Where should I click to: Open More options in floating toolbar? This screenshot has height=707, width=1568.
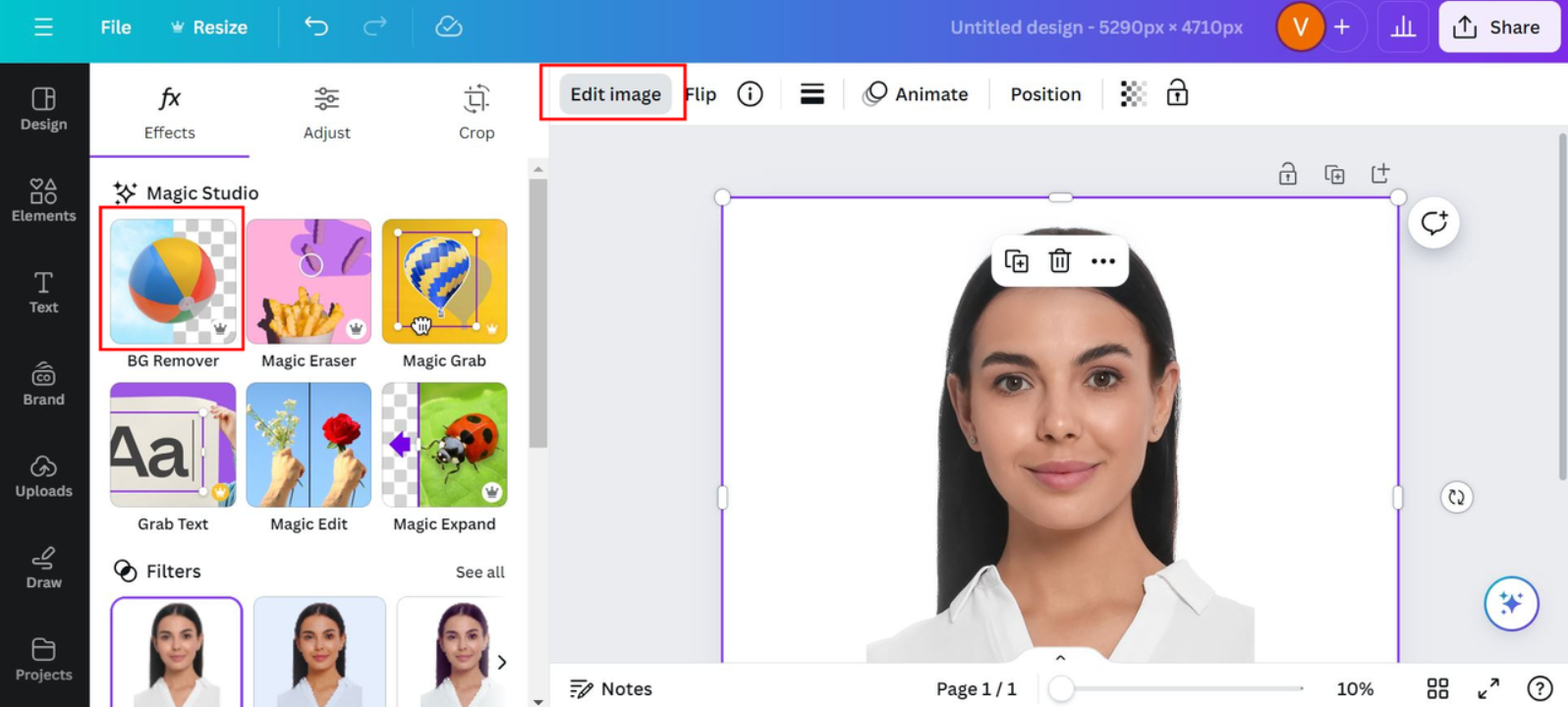[1103, 261]
